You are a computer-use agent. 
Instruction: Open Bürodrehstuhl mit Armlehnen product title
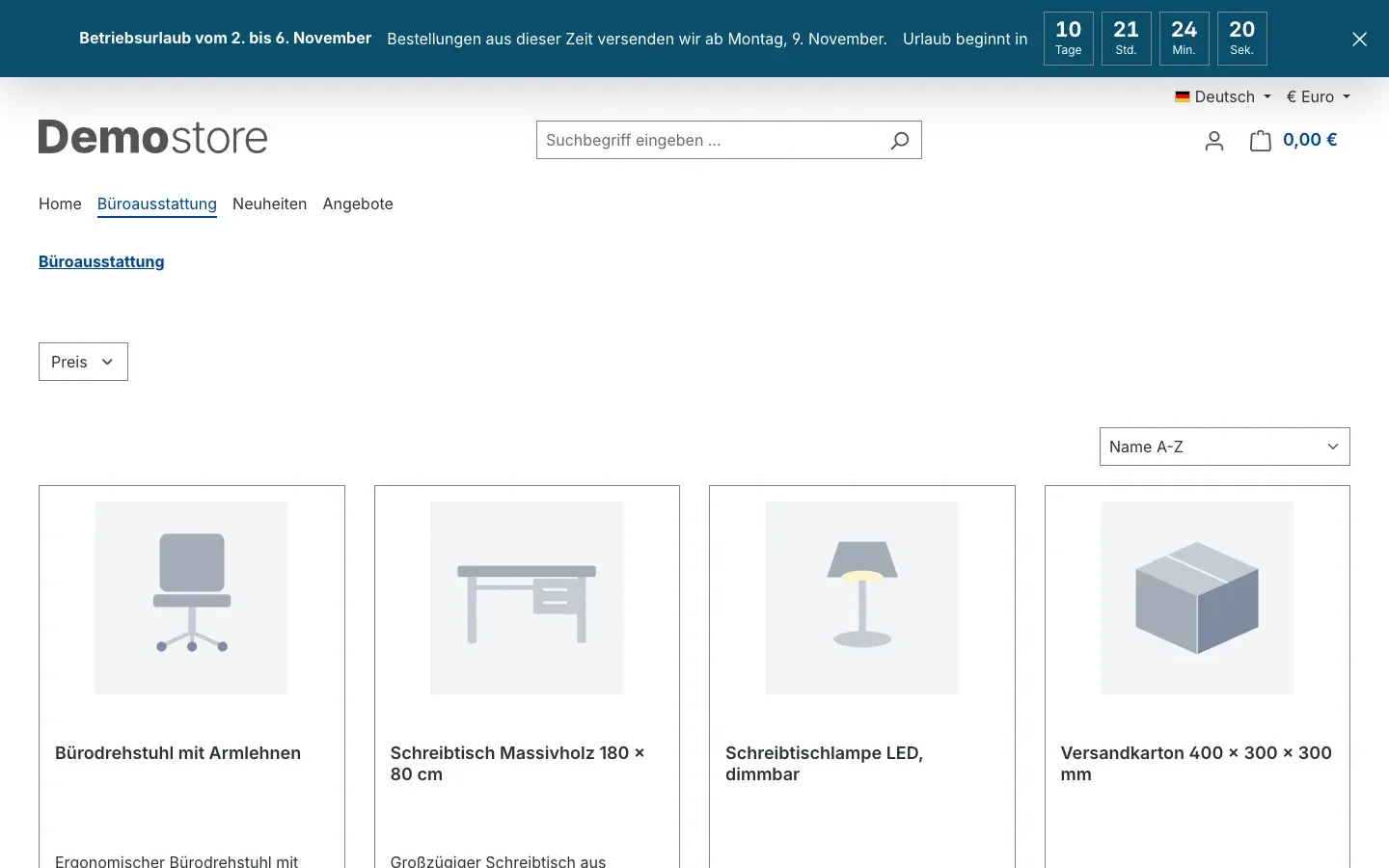point(178,753)
